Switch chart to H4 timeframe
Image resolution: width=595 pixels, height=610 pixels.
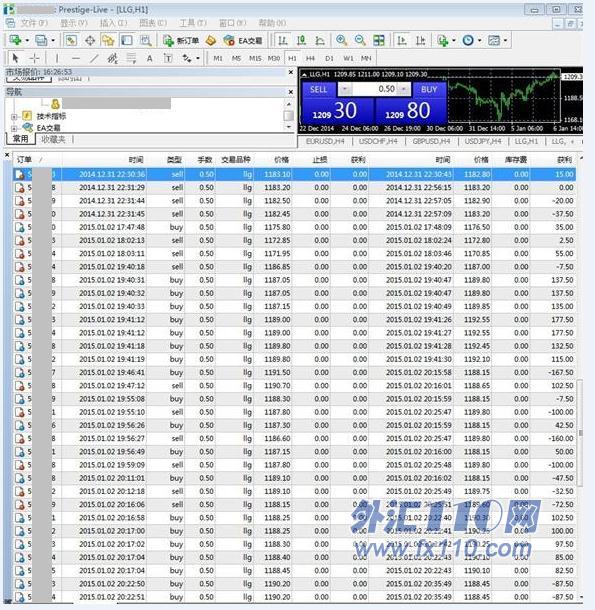pos(310,58)
